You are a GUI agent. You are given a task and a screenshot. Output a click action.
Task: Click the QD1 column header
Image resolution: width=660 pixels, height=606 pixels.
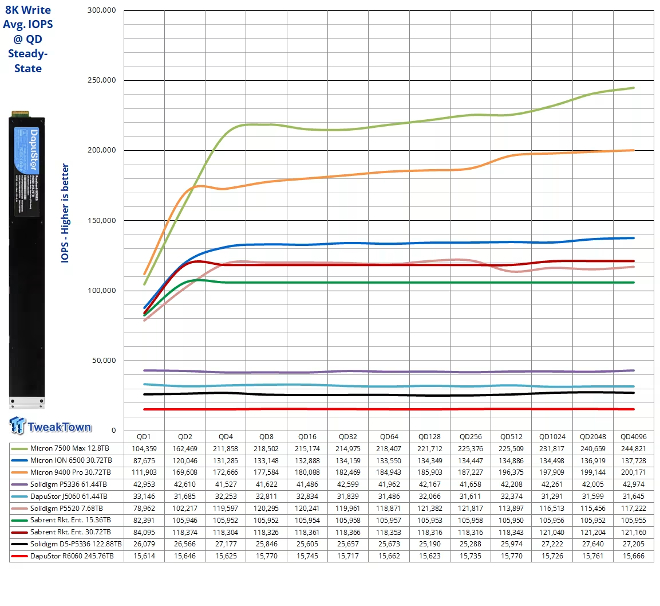[144, 437]
